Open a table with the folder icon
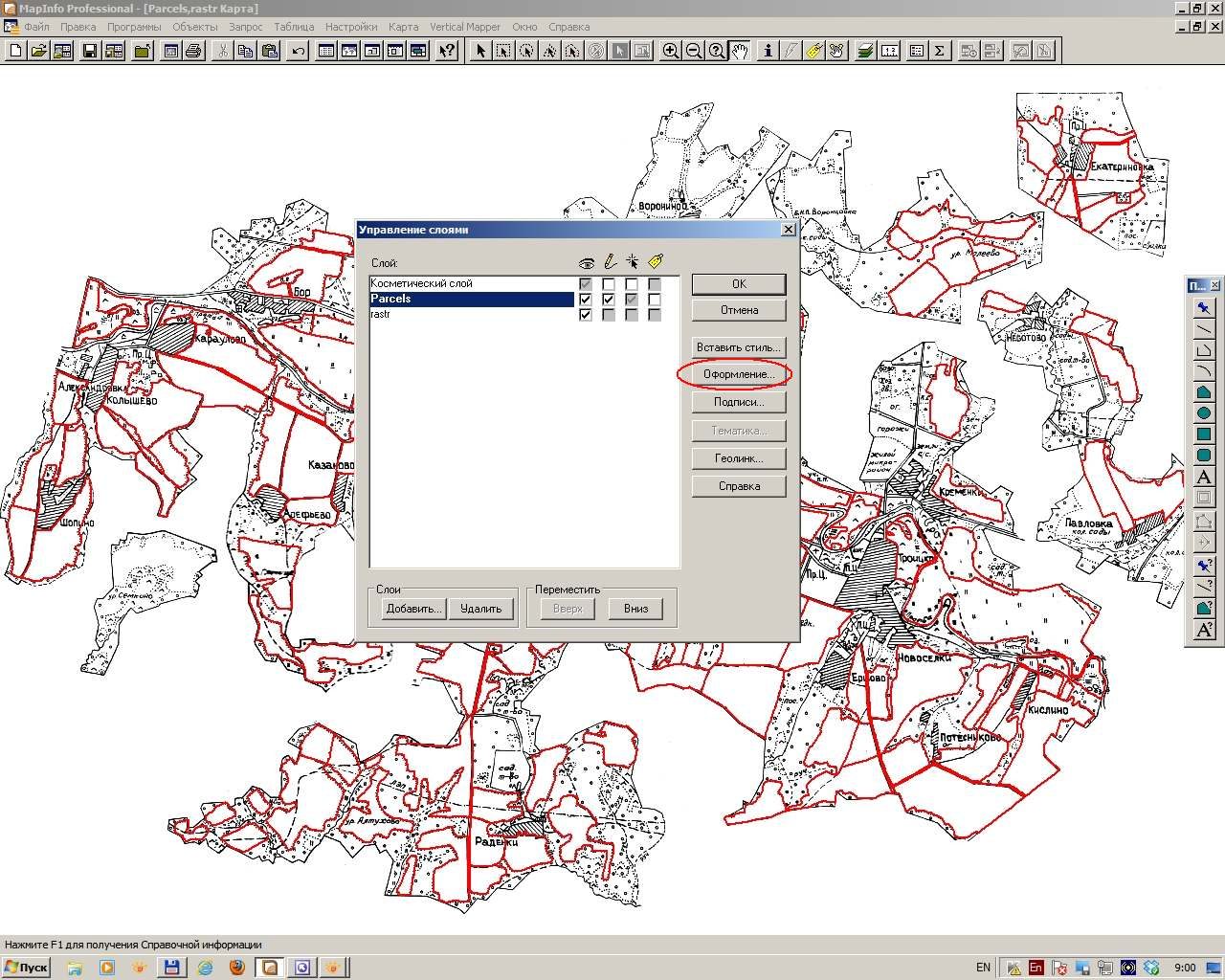Screen dimensions: 1225x980 39,51
